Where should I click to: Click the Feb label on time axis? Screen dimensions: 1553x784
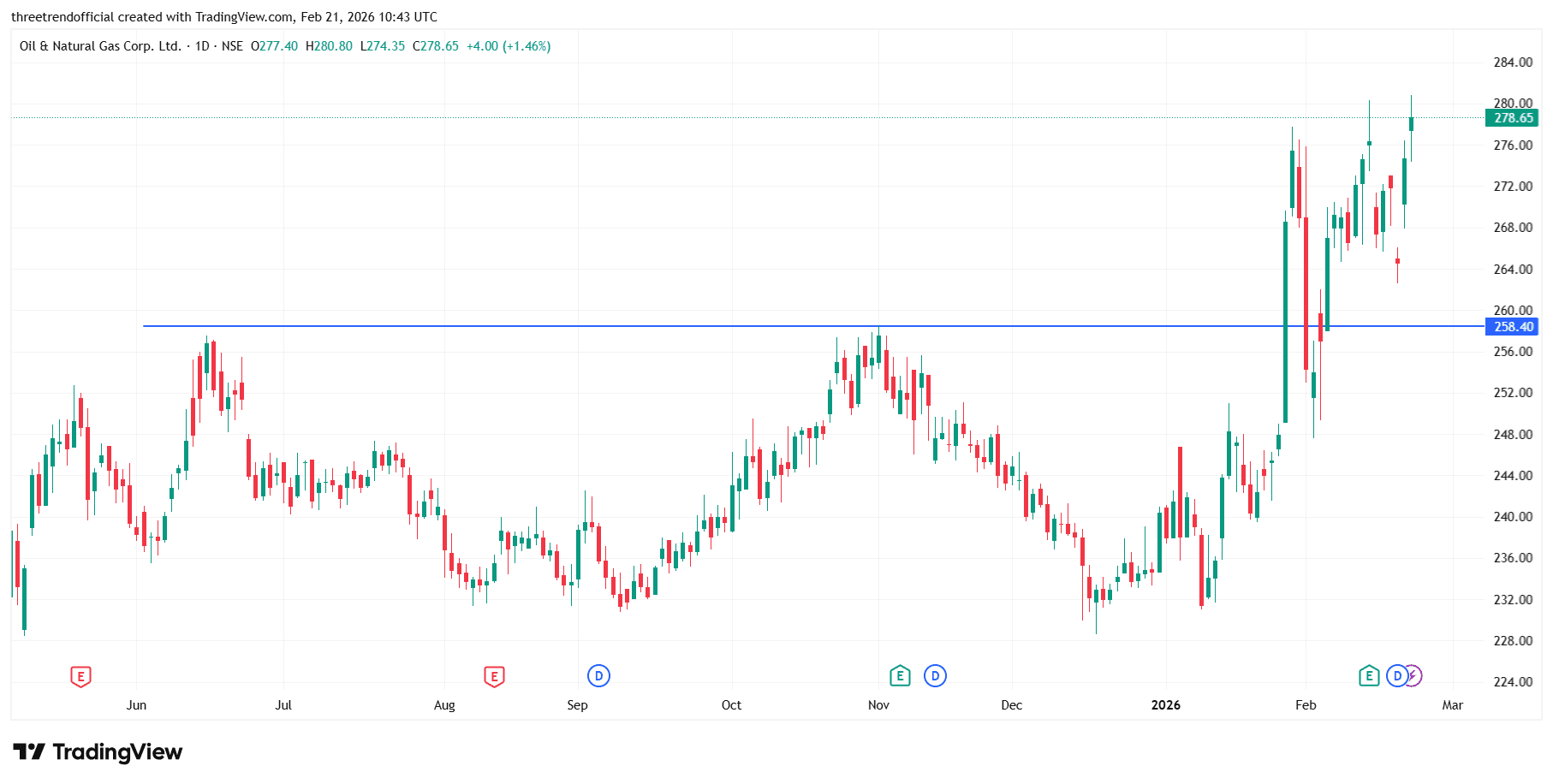[x=1306, y=705]
